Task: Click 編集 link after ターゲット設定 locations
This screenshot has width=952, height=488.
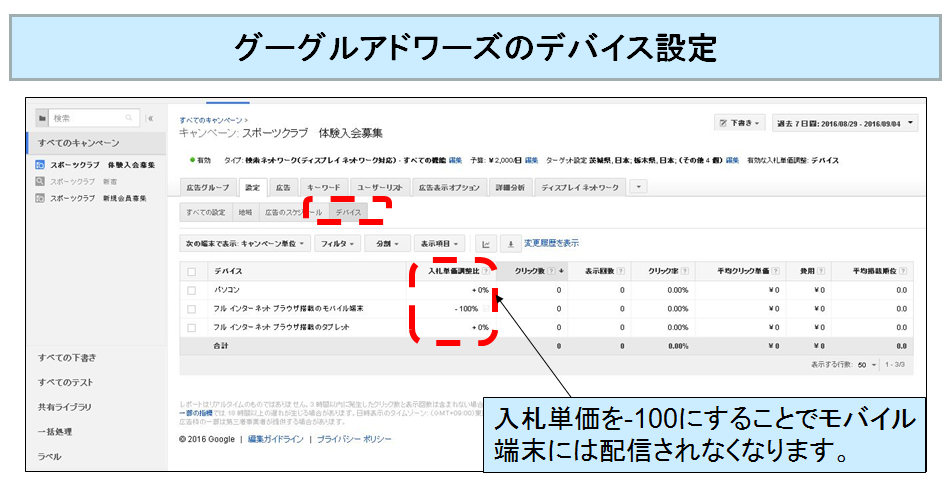Action: [x=732, y=160]
